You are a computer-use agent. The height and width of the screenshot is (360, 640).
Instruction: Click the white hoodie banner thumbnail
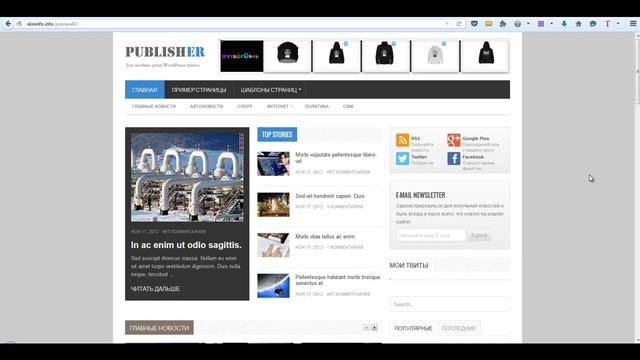[x=435, y=56]
